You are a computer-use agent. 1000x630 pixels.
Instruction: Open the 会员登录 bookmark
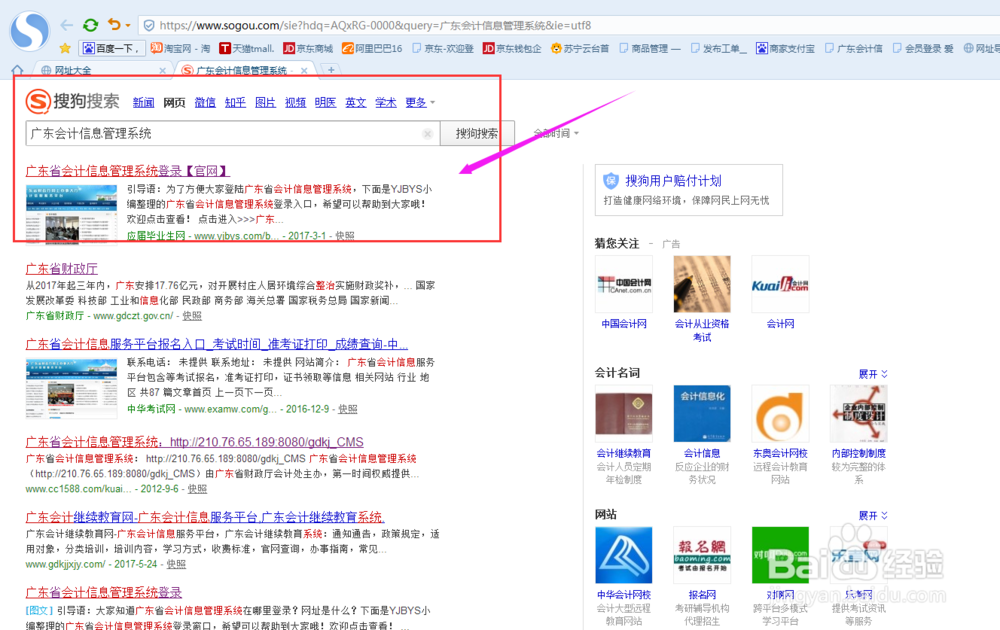point(923,48)
